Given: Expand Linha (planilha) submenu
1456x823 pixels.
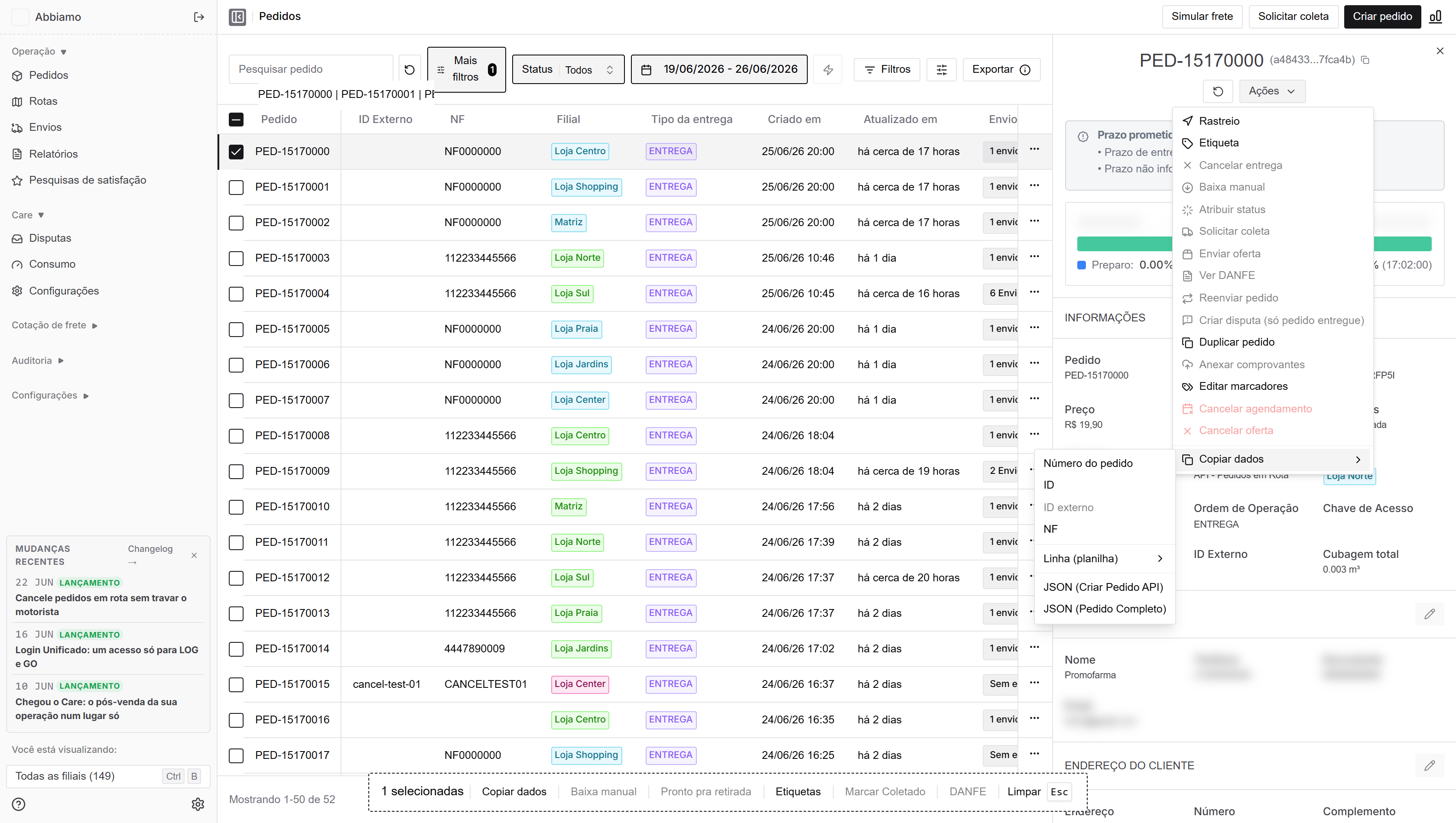Looking at the screenshot, I should click(x=1104, y=558).
